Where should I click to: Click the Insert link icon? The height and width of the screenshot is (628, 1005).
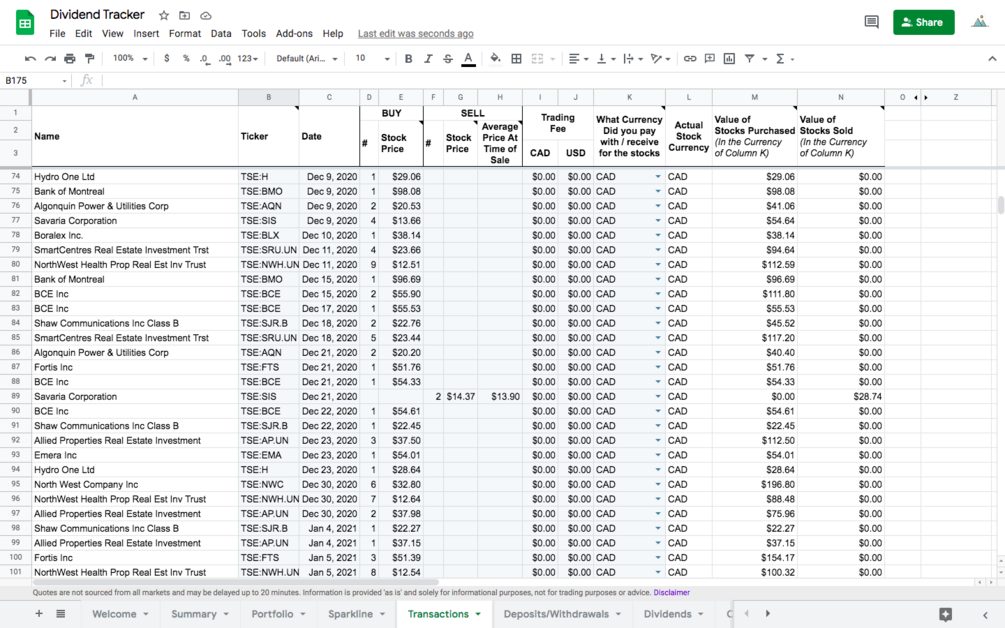pyautogui.click(x=690, y=58)
